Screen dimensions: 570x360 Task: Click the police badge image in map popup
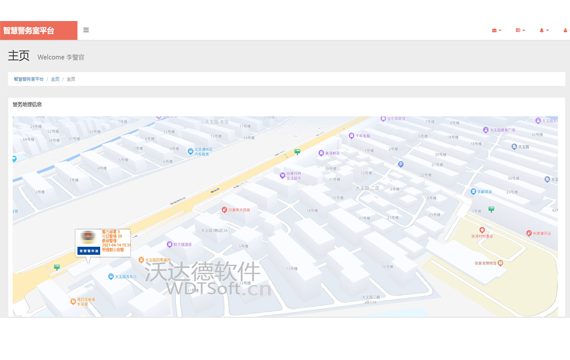click(x=88, y=237)
